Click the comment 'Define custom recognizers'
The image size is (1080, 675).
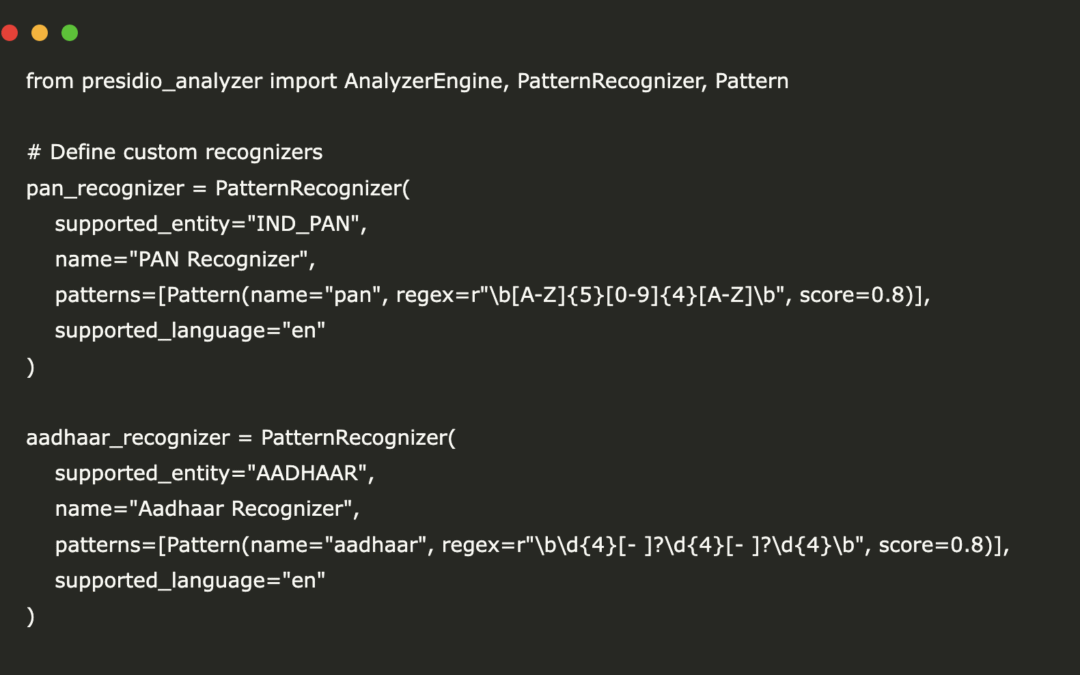(x=186, y=153)
